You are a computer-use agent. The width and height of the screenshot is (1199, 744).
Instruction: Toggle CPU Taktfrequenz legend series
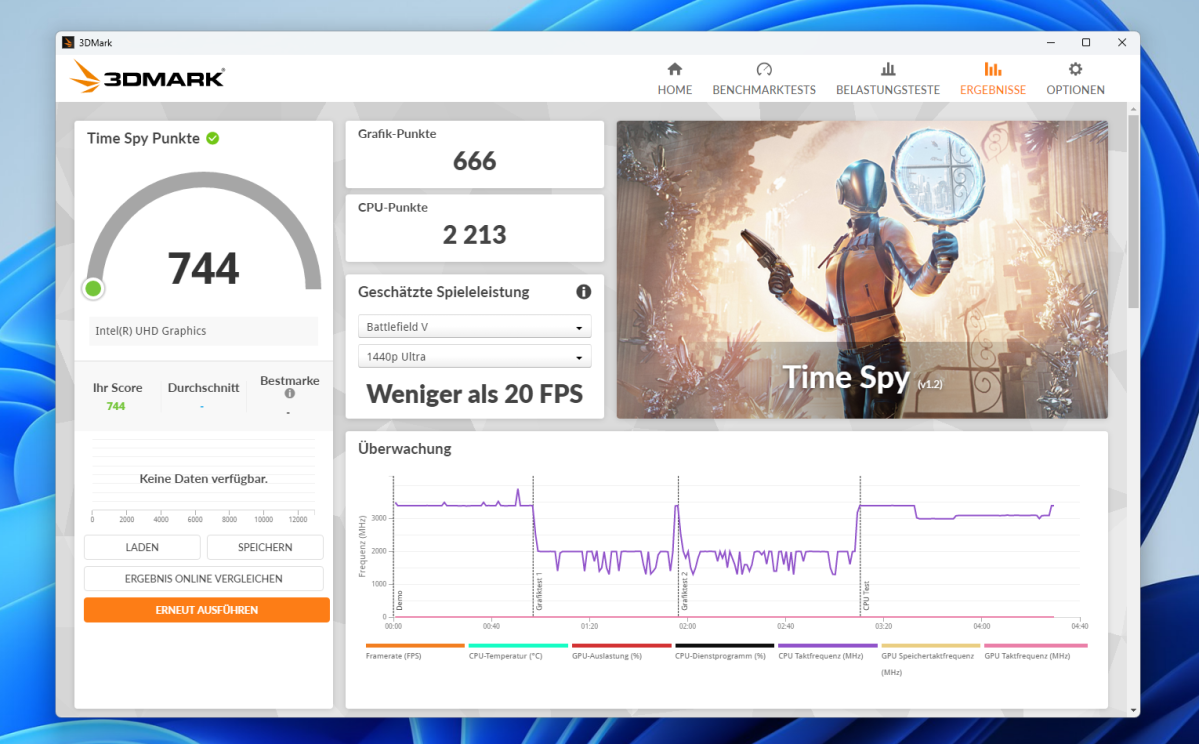coord(827,651)
